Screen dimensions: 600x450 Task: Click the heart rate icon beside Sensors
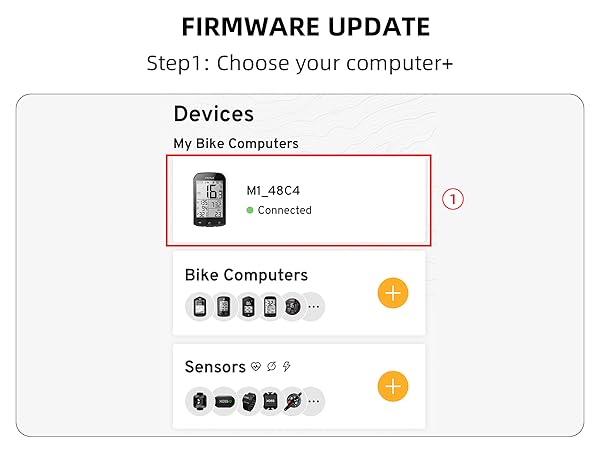pyautogui.click(x=257, y=367)
